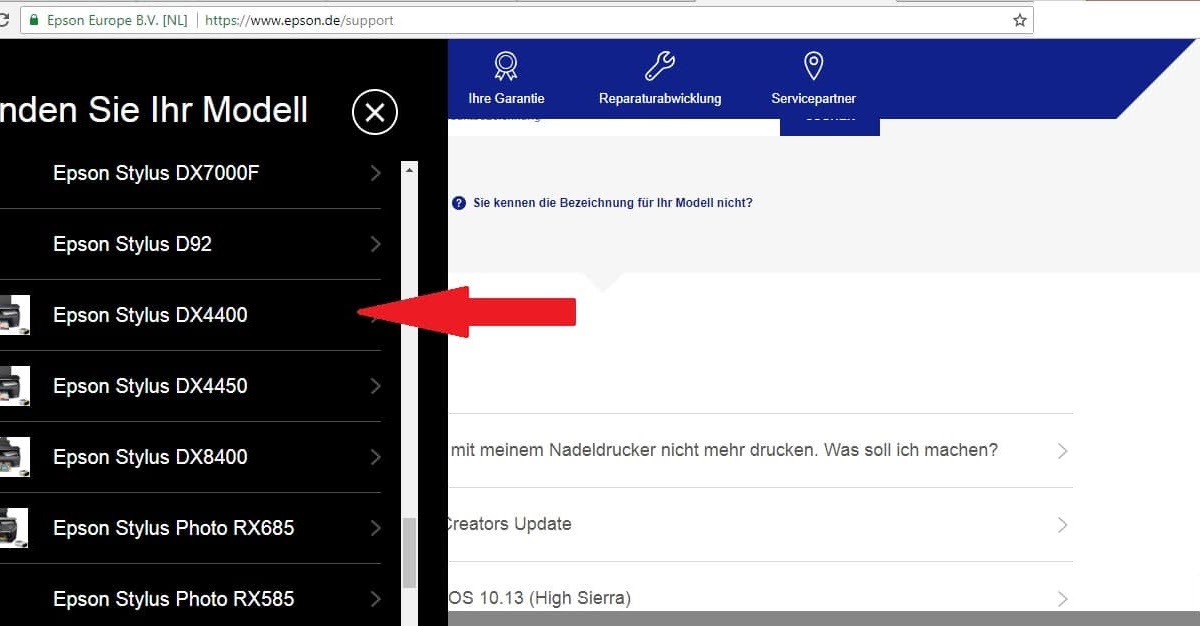Viewport: 1200px width, 626px height.
Task: Click the blue question mark help icon
Action: pos(459,203)
